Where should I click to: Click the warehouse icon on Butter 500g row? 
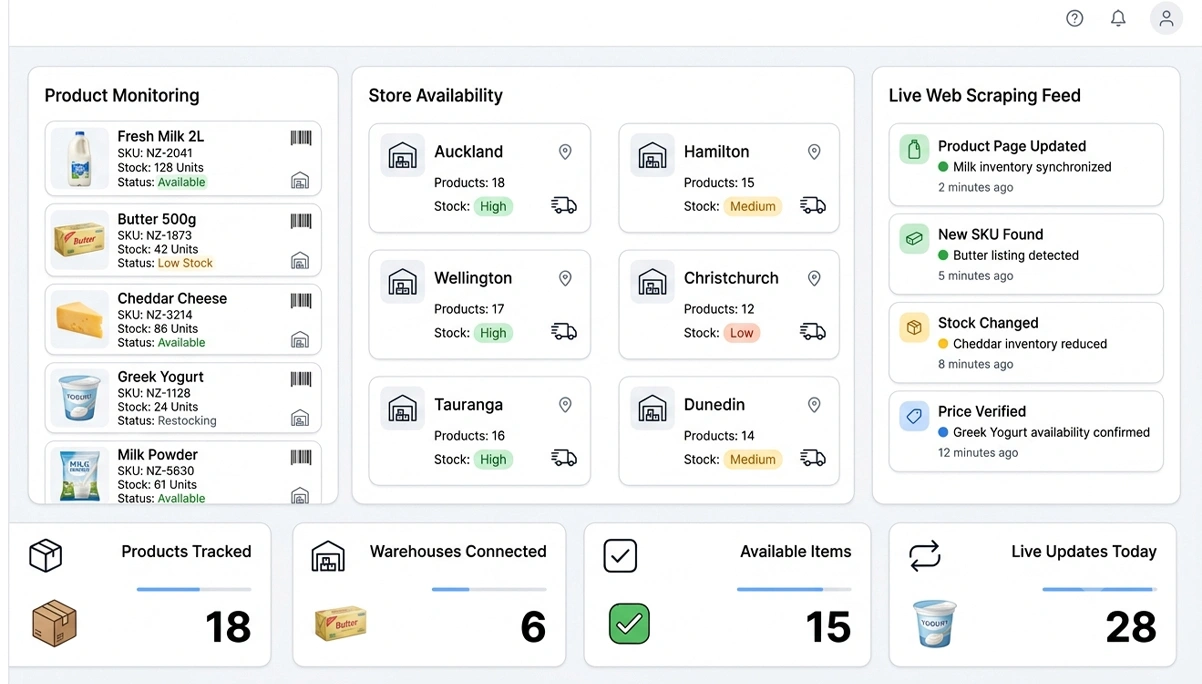[300, 261]
